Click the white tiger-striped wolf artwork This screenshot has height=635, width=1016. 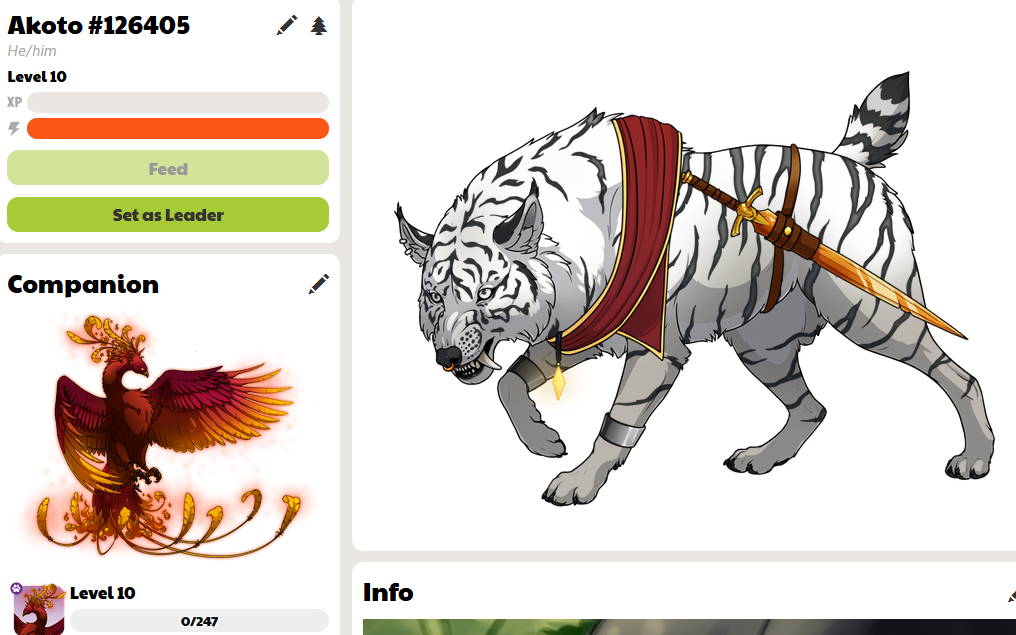tap(693, 288)
